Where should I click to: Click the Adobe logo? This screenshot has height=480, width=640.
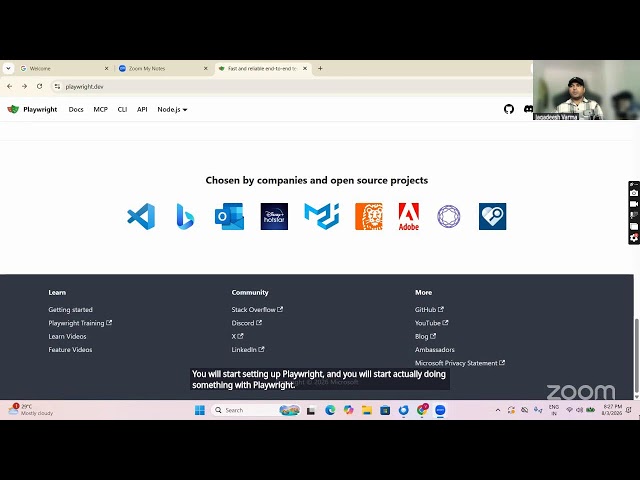coord(409,216)
